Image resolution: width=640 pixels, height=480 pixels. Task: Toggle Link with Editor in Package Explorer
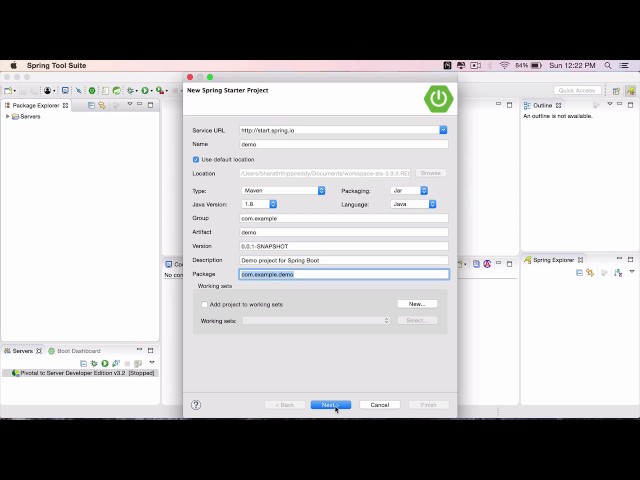[x=102, y=105]
